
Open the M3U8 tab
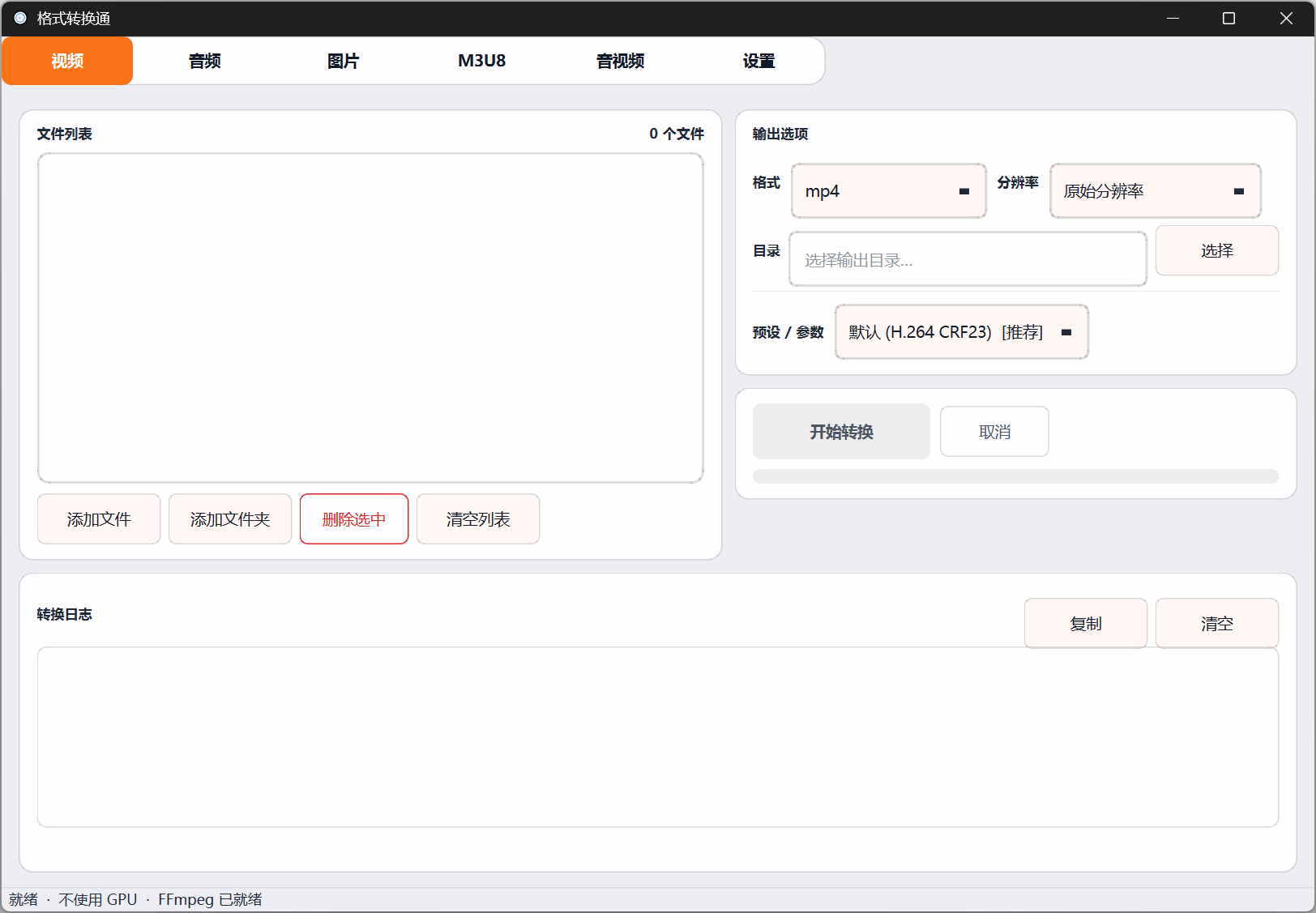click(481, 61)
